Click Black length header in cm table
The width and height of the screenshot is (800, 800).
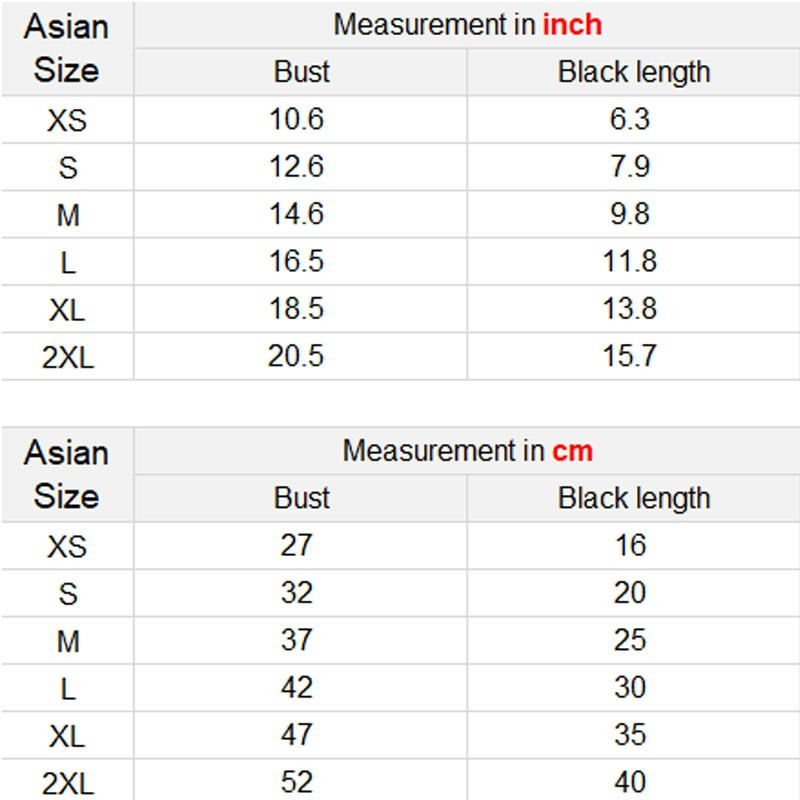[634, 498]
